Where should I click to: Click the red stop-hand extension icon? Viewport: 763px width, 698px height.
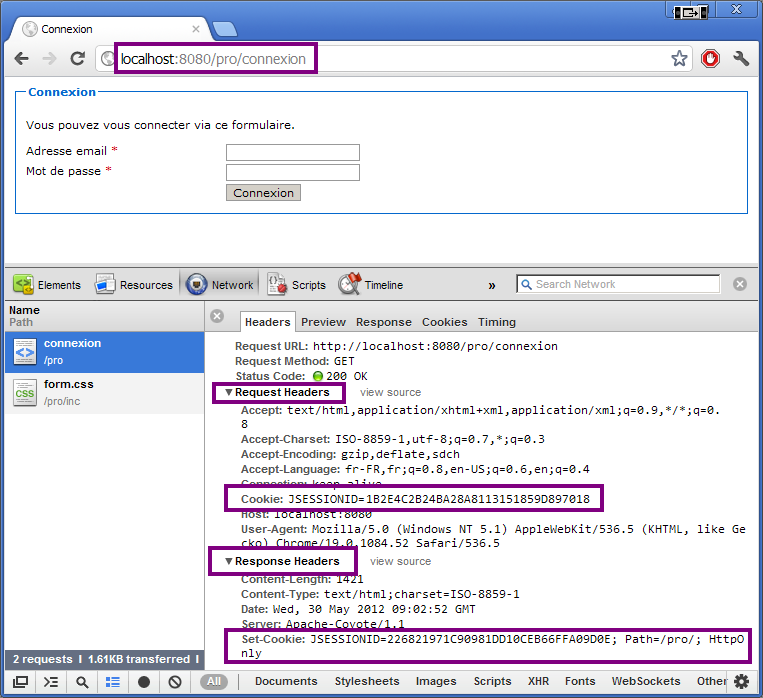pyautogui.click(x=710, y=59)
